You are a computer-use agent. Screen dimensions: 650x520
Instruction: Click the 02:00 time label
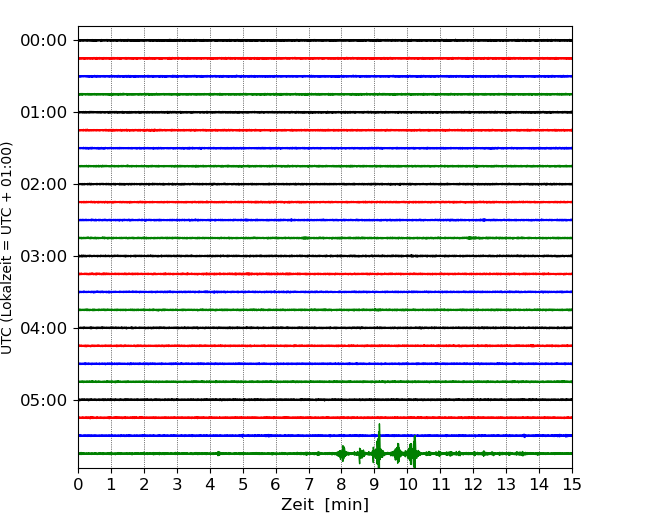tap(44, 185)
